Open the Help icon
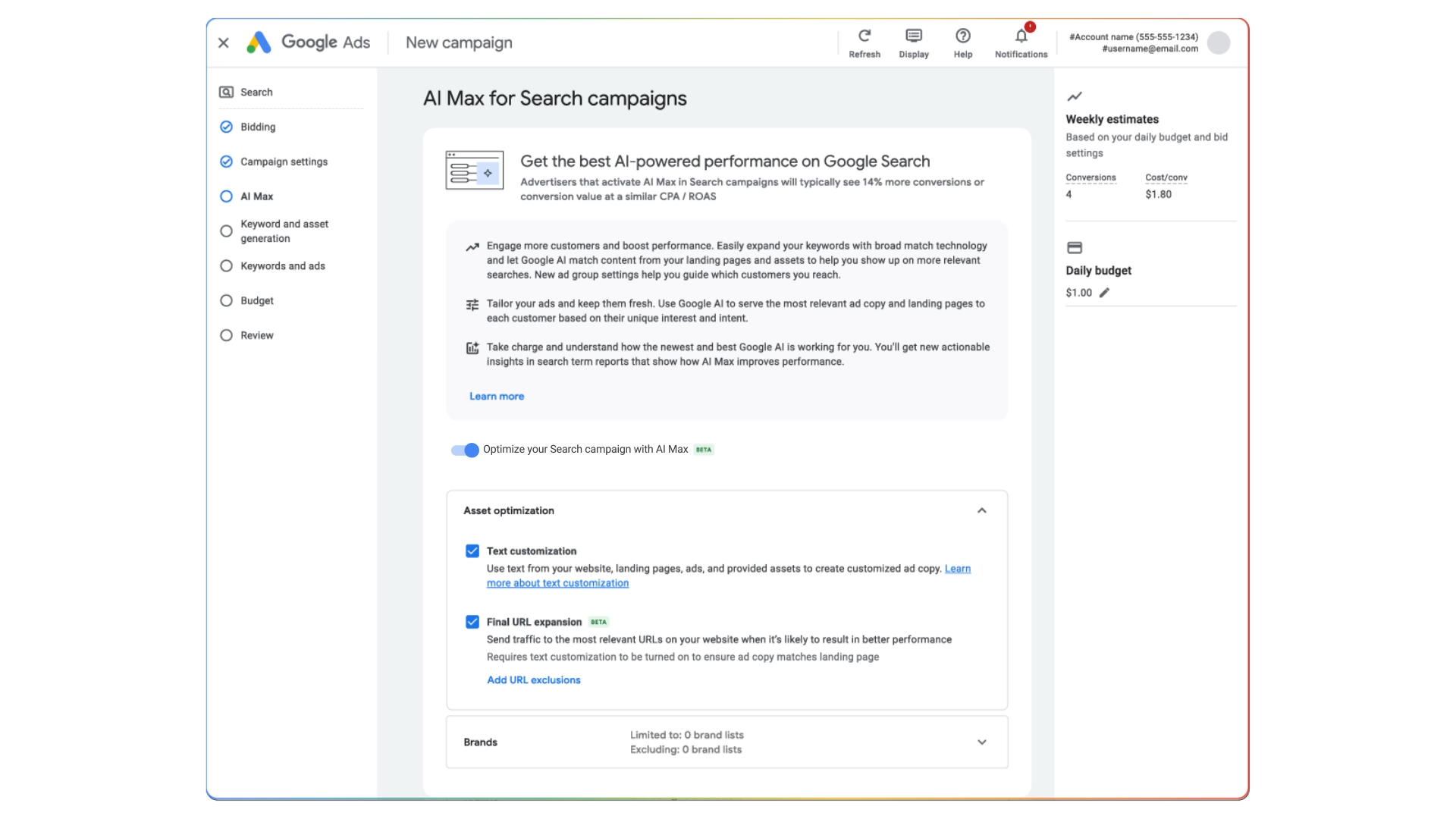The height and width of the screenshot is (819, 1456). point(963,36)
